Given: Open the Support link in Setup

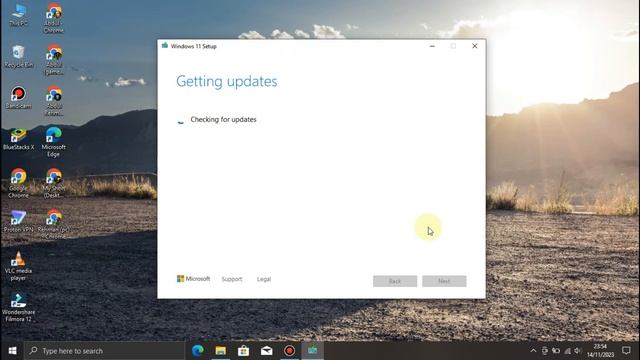Looking at the screenshot, I should (232, 279).
